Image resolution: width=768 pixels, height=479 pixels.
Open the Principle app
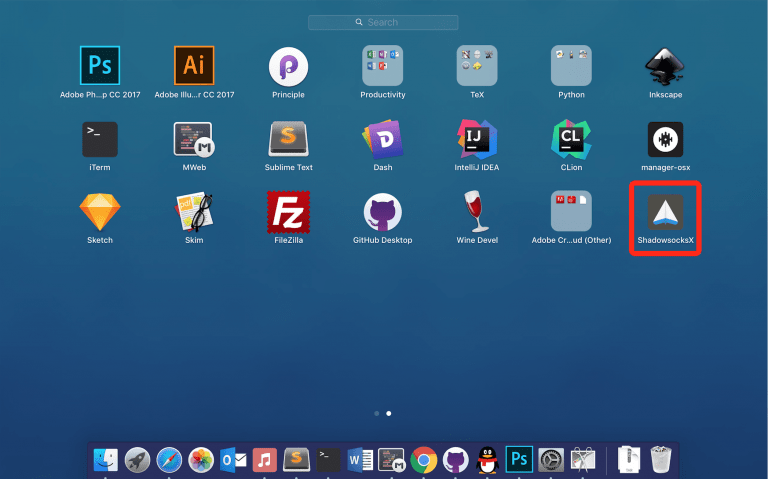[288, 67]
